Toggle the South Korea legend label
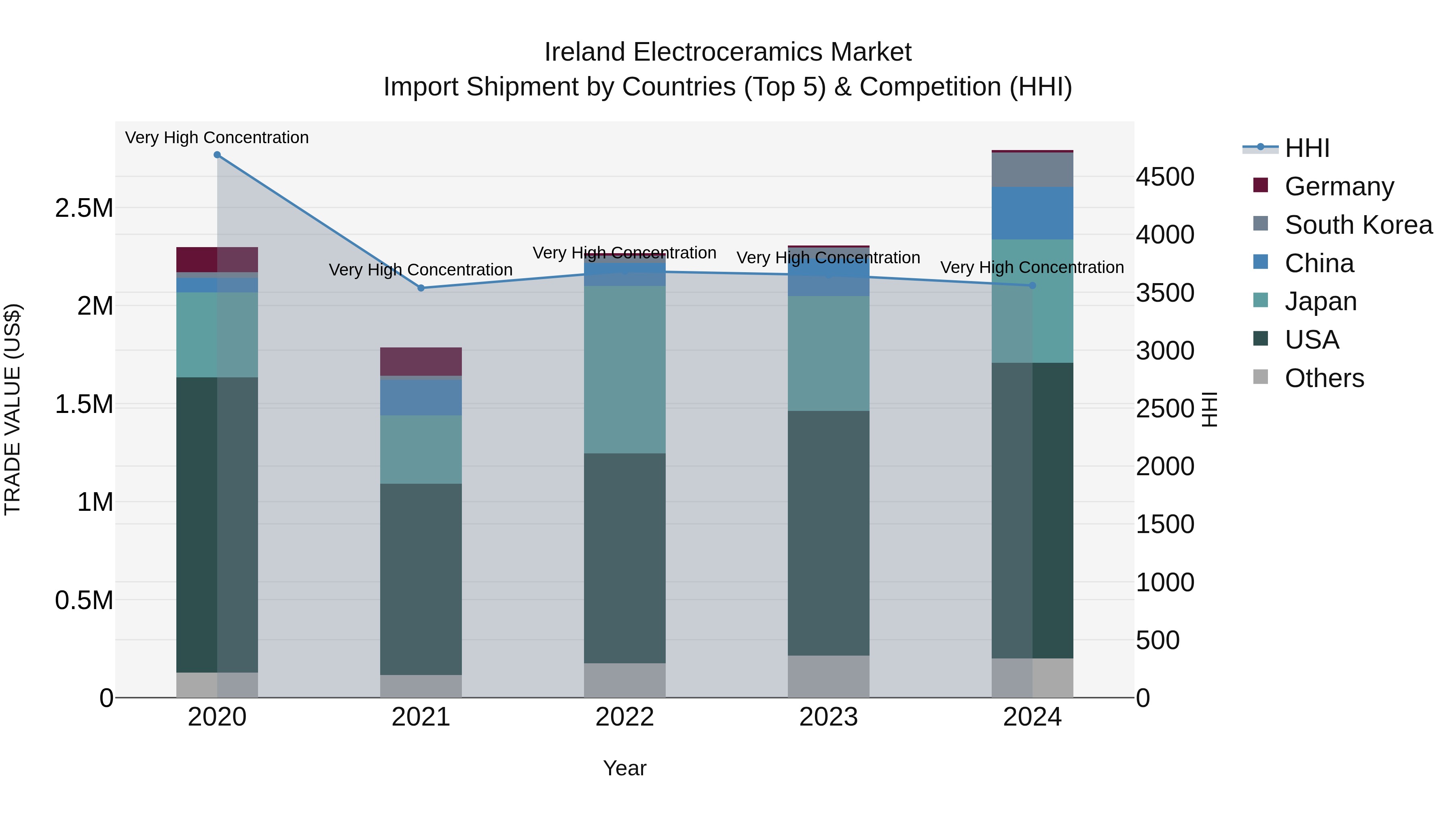The image size is (1456, 819). pyautogui.click(x=1359, y=224)
